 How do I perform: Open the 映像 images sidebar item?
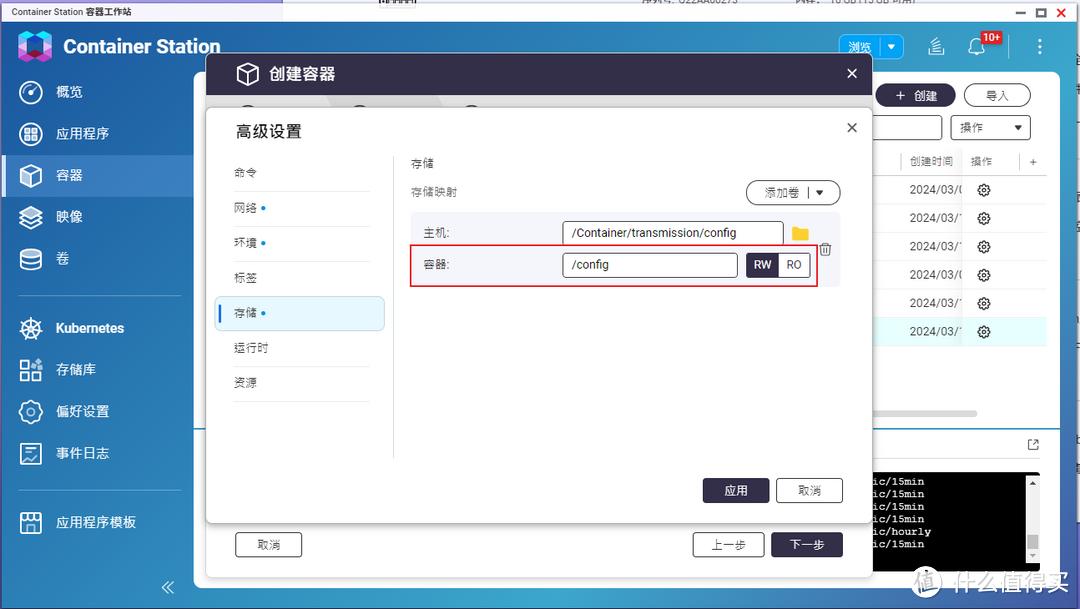[96, 217]
